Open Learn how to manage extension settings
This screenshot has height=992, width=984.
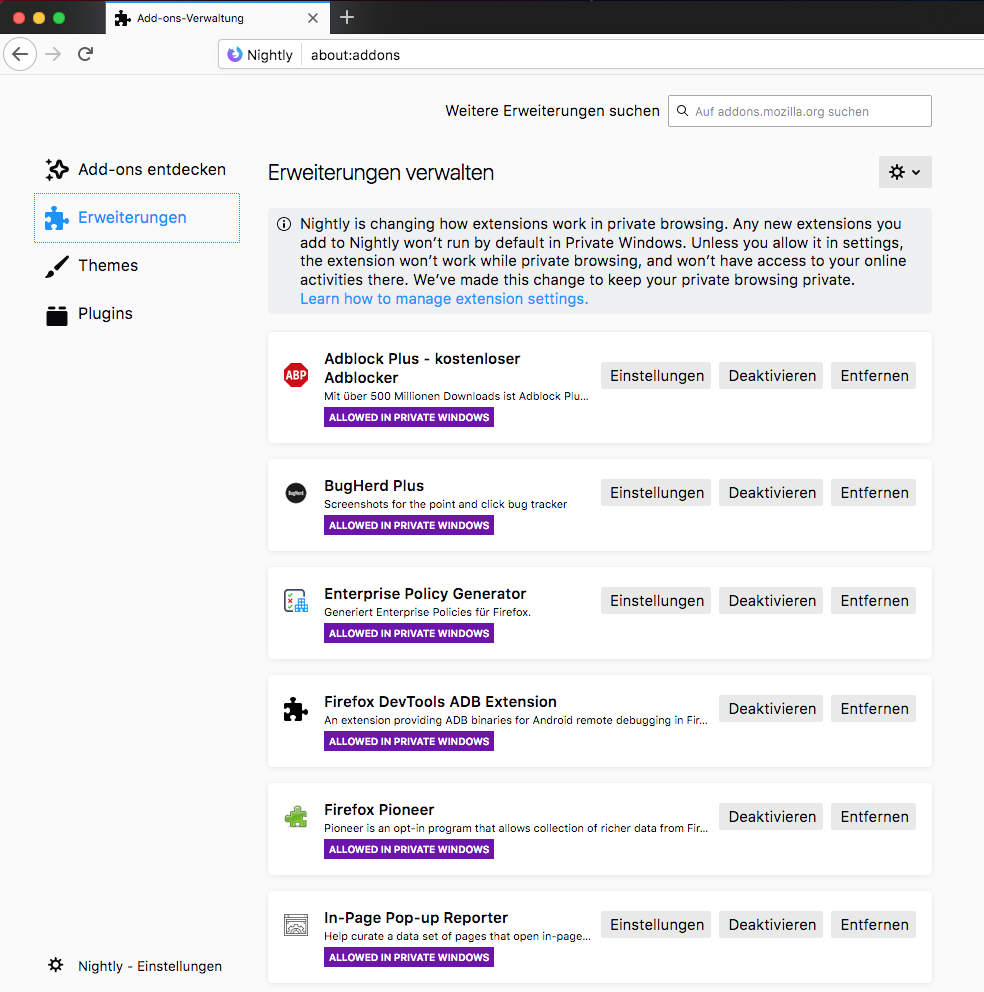(444, 299)
